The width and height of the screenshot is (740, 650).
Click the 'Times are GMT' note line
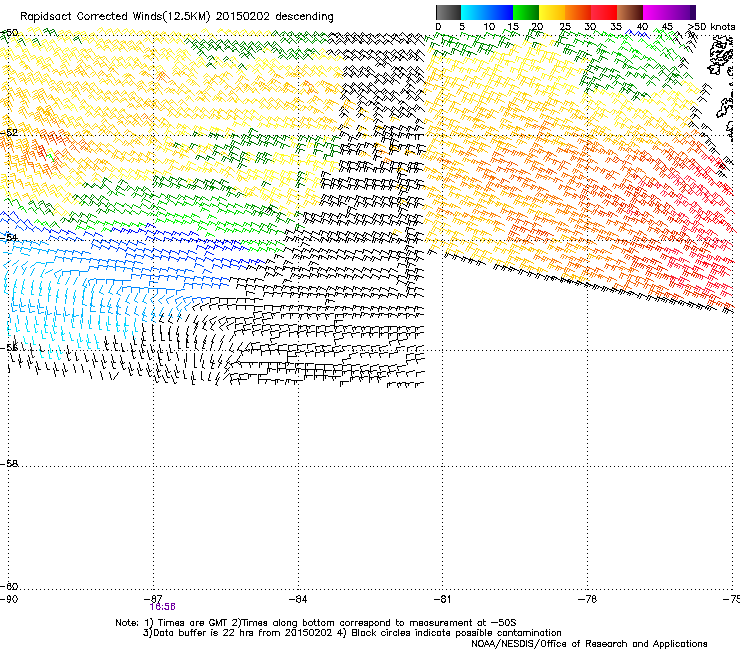316,623
